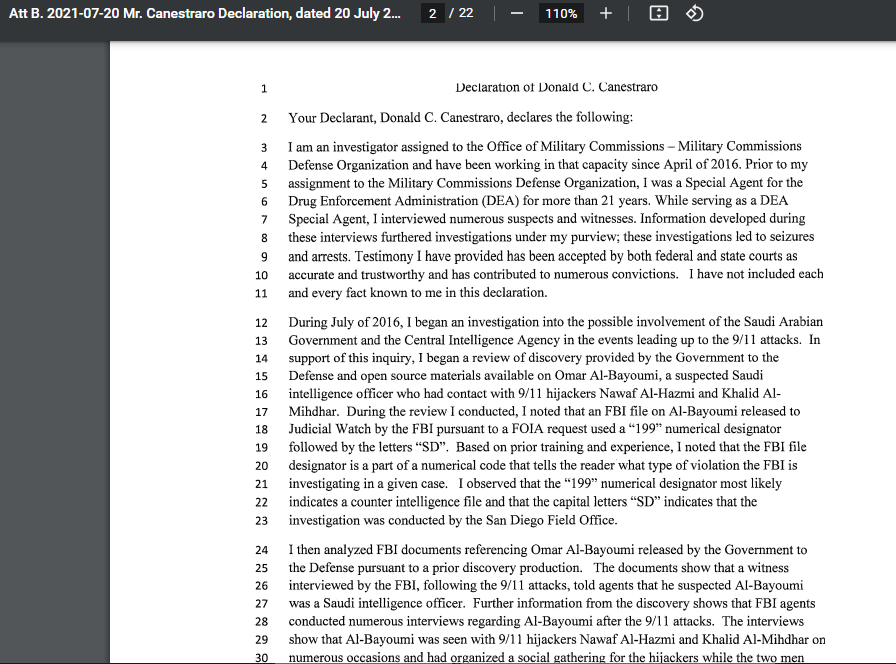Click the line starting 'During July of 2016'
The height and width of the screenshot is (664, 896).
pyautogui.click(x=555, y=322)
